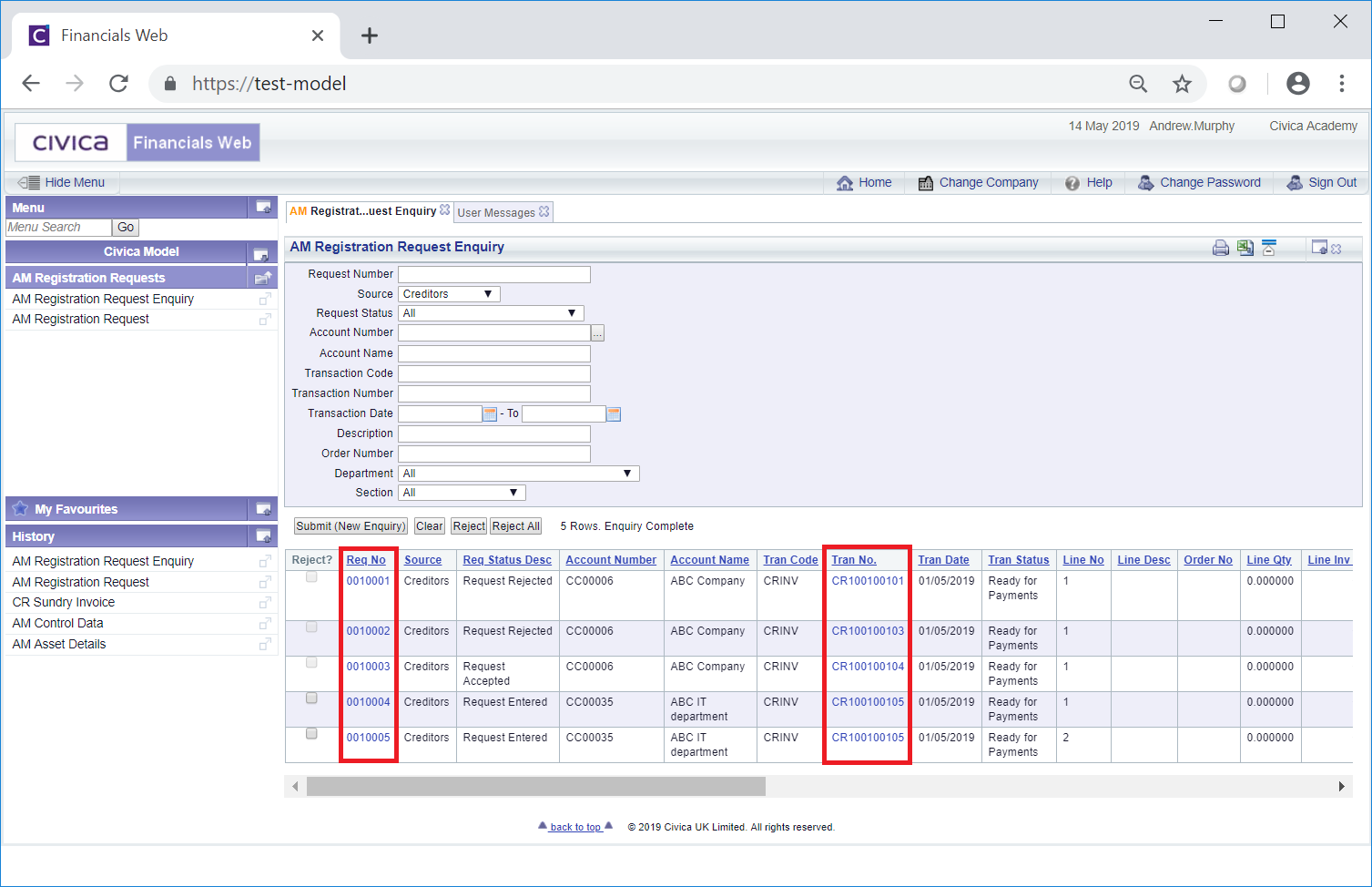Switch to the User Messages tab
1372x887 pixels.
496,212
